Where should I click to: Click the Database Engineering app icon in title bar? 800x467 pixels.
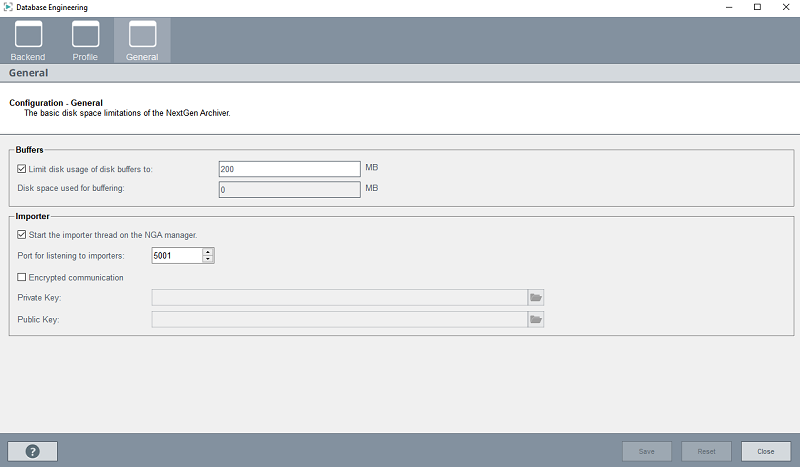click(9, 8)
